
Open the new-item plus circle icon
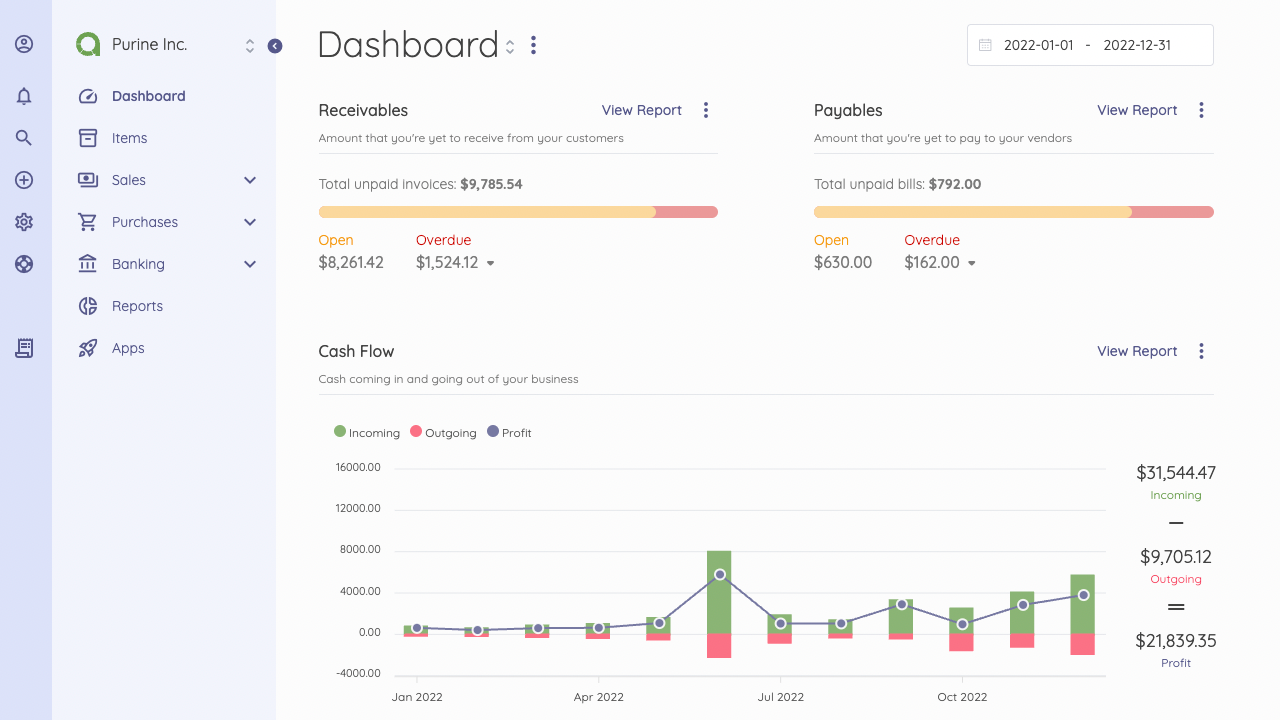pos(24,180)
